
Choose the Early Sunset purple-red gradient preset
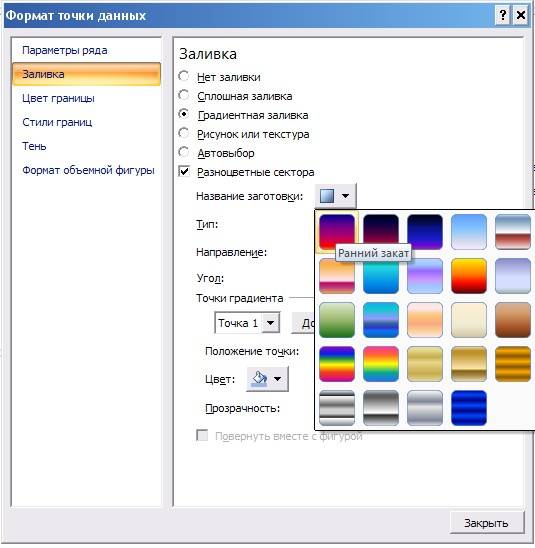coord(337,232)
